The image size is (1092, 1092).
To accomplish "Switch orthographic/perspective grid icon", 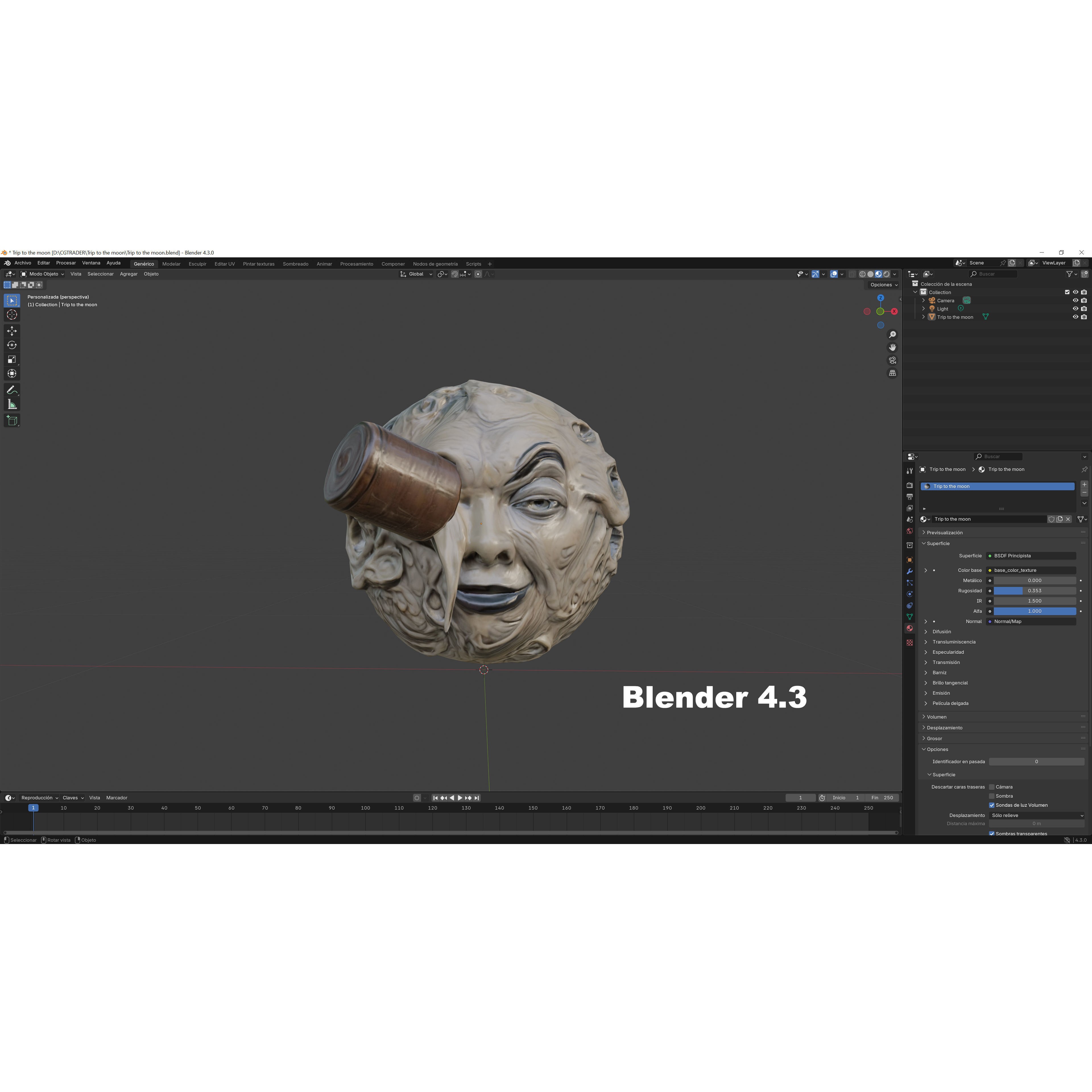I will pos(892,373).
